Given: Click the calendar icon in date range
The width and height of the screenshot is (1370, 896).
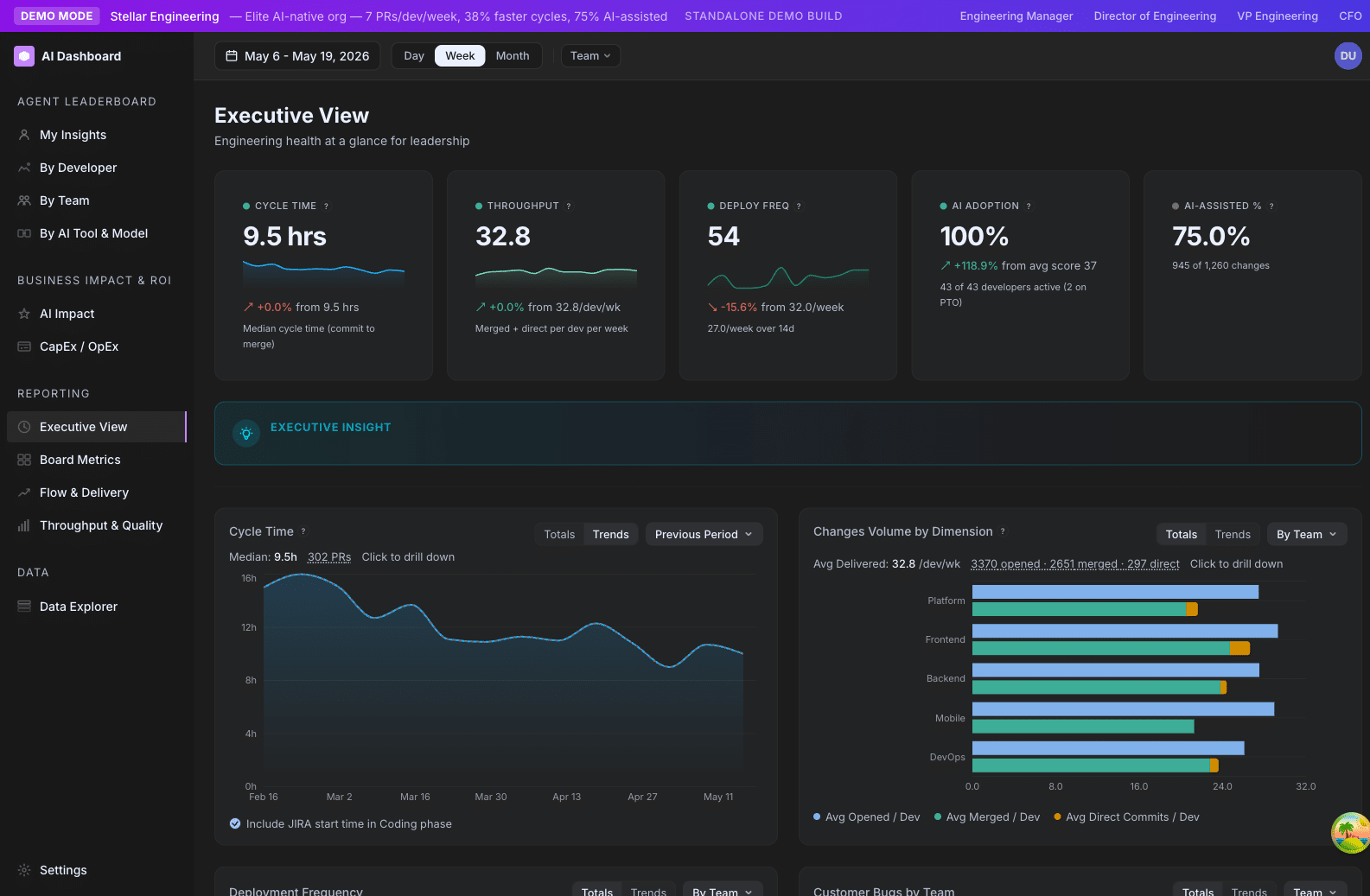Looking at the screenshot, I should [232, 56].
